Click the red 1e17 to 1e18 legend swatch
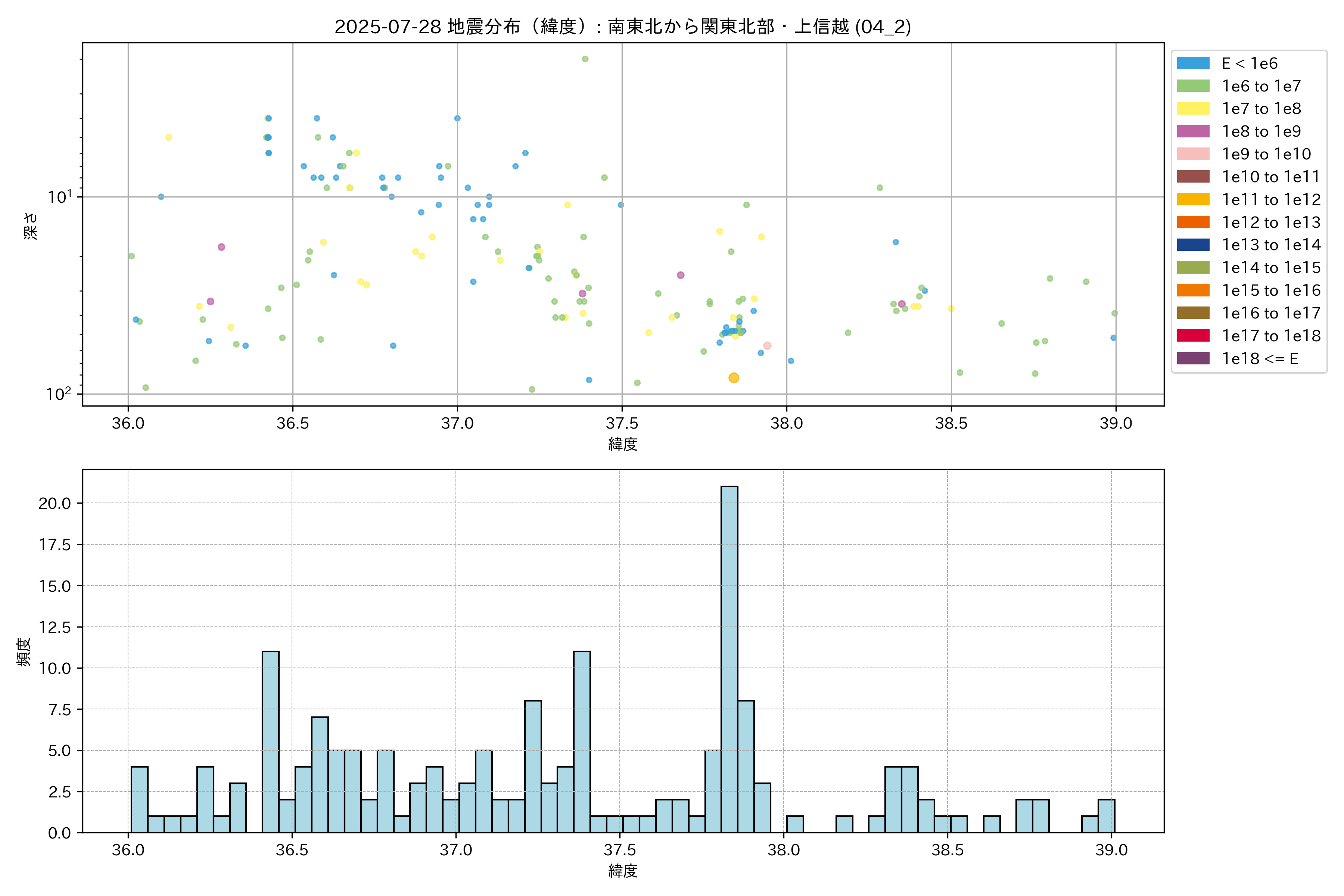Screen dimensions: 1344x896 click(1192, 335)
